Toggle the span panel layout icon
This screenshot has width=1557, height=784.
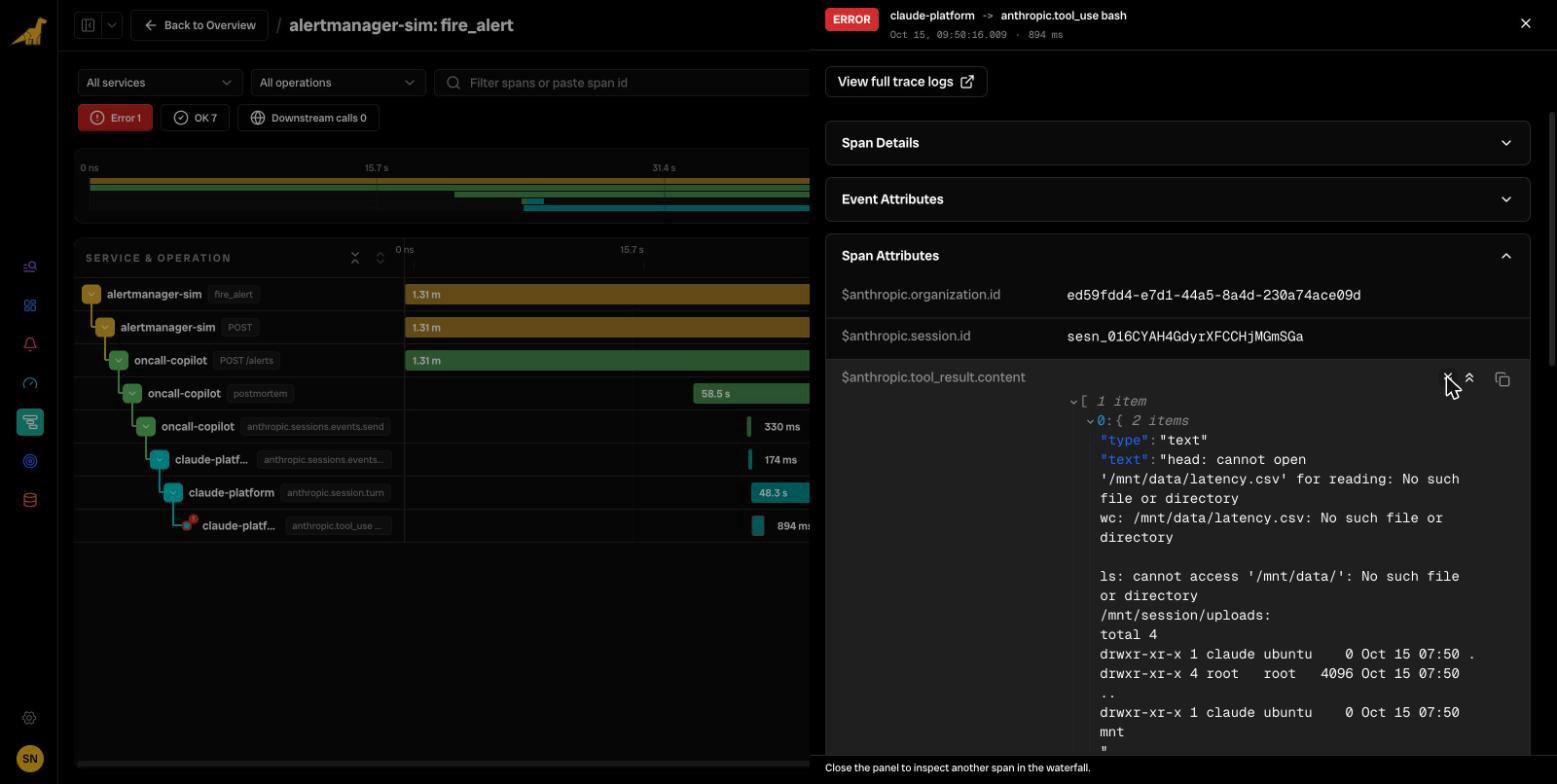pos(88,25)
